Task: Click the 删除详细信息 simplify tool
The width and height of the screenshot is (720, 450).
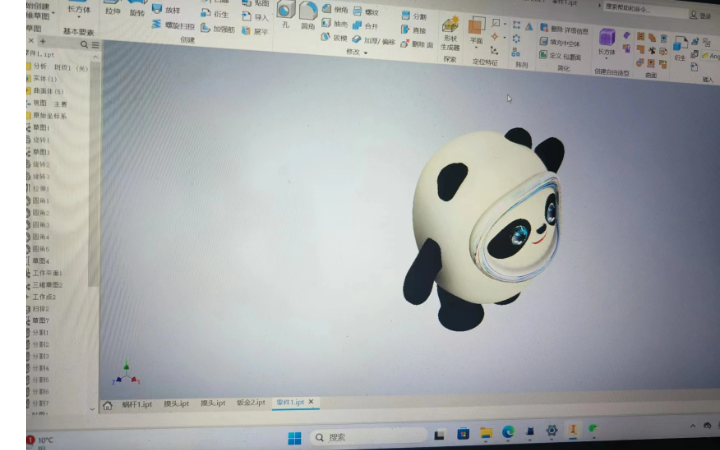Action: (x=564, y=29)
